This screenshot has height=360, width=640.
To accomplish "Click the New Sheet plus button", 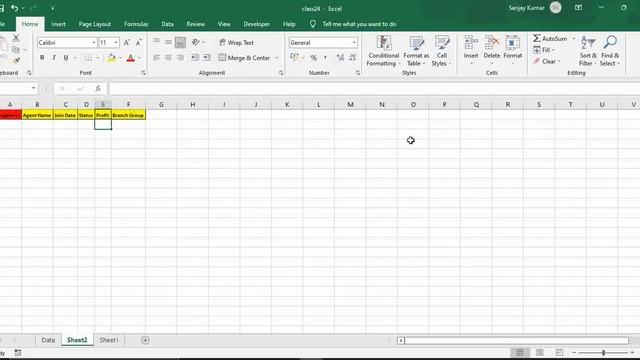I will click(145, 340).
